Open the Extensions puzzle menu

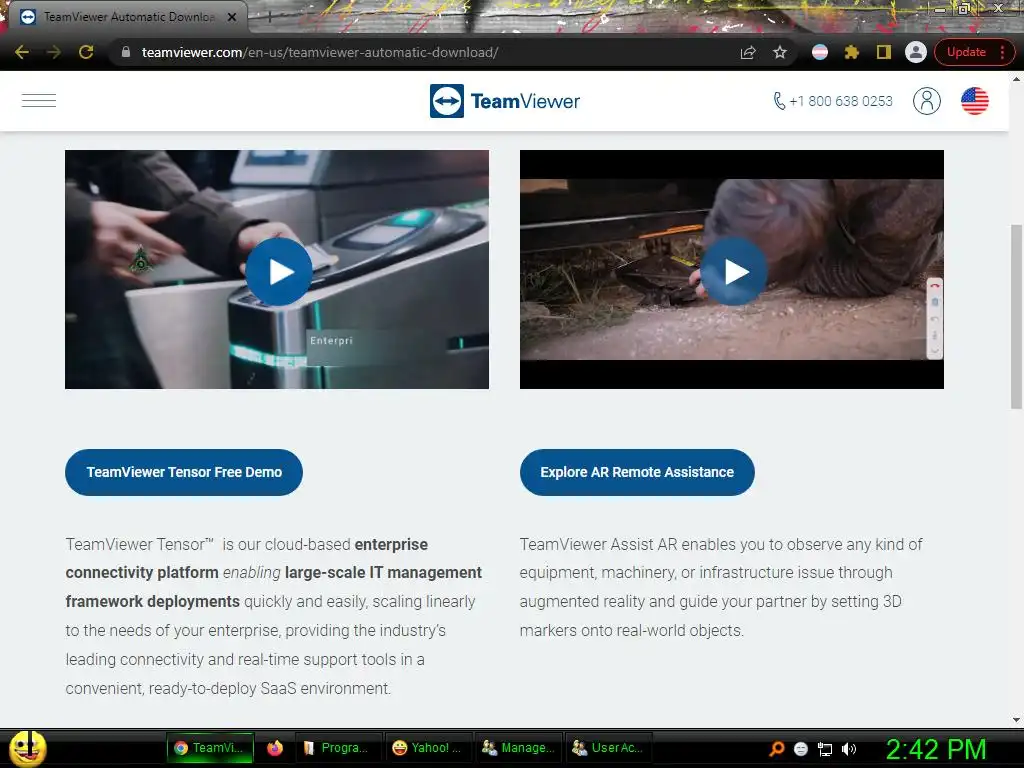[x=852, y=52]
